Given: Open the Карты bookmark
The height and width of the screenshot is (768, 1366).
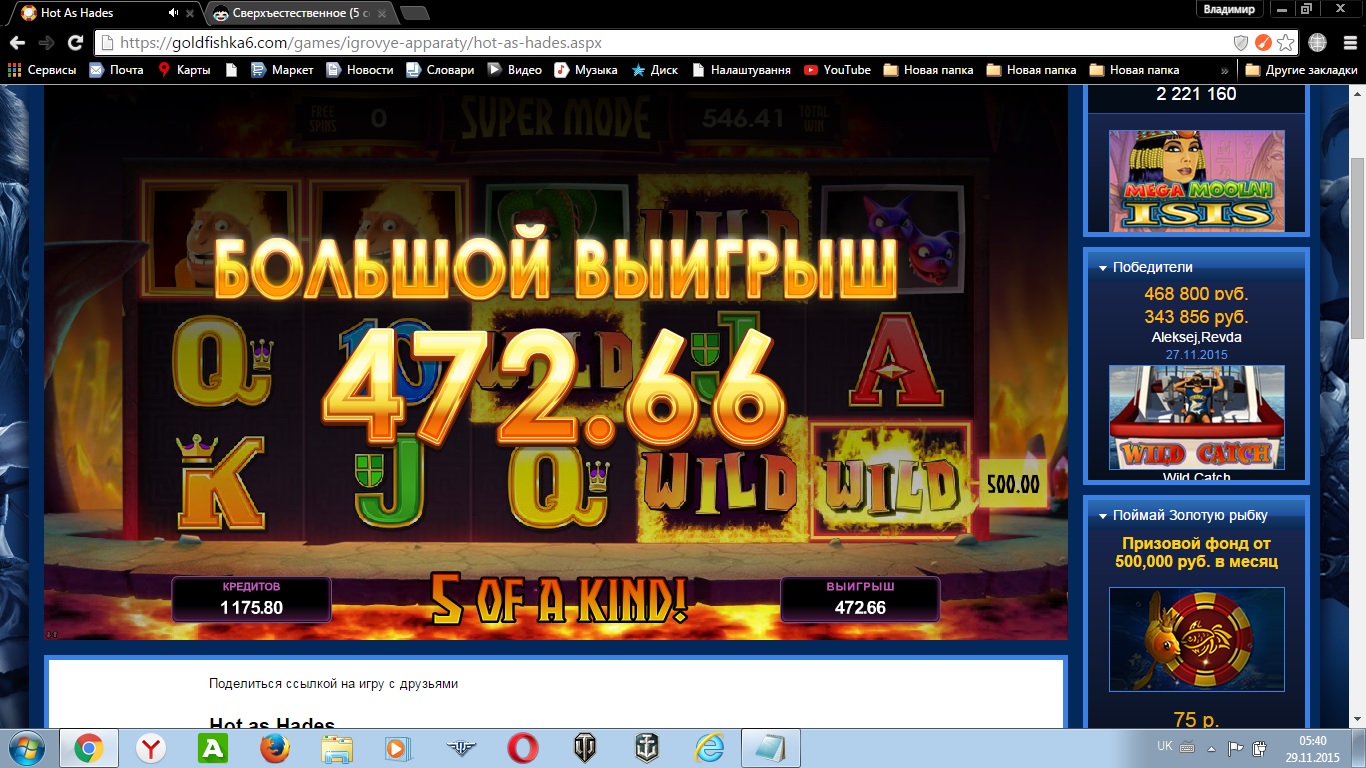Looking at the screenshot, I should 184,70.
